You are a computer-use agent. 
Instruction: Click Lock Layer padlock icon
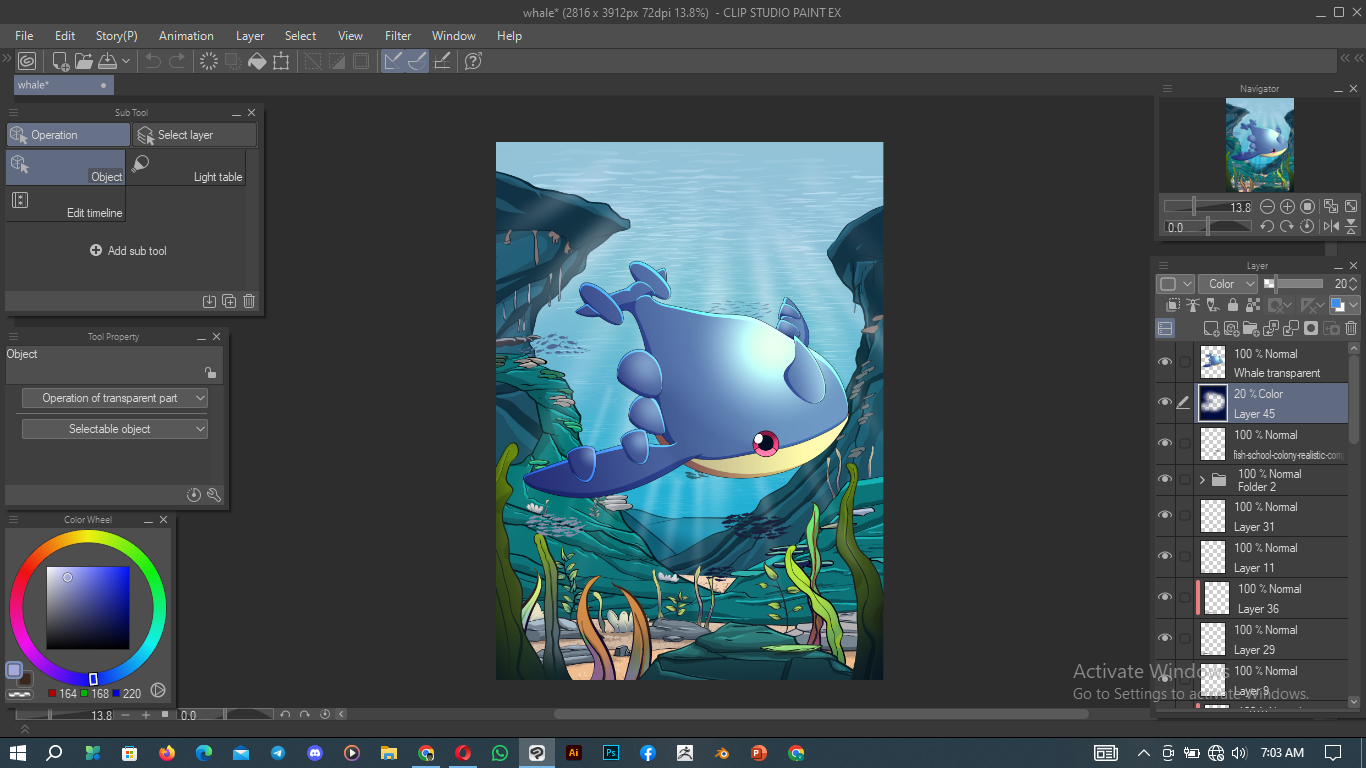(x=1232, y=306)
